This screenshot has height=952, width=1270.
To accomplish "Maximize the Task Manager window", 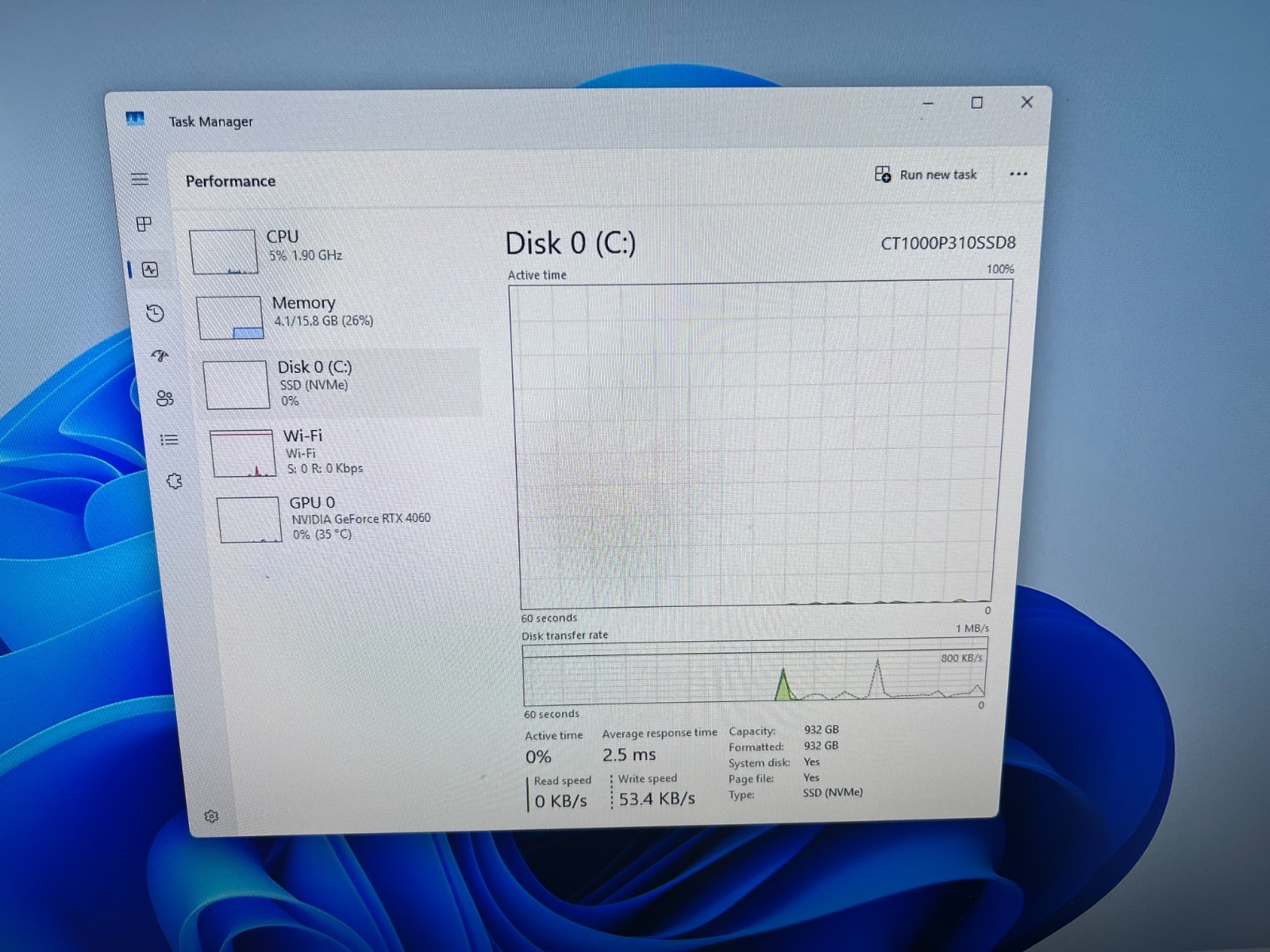I will click(x=977, y=103).
